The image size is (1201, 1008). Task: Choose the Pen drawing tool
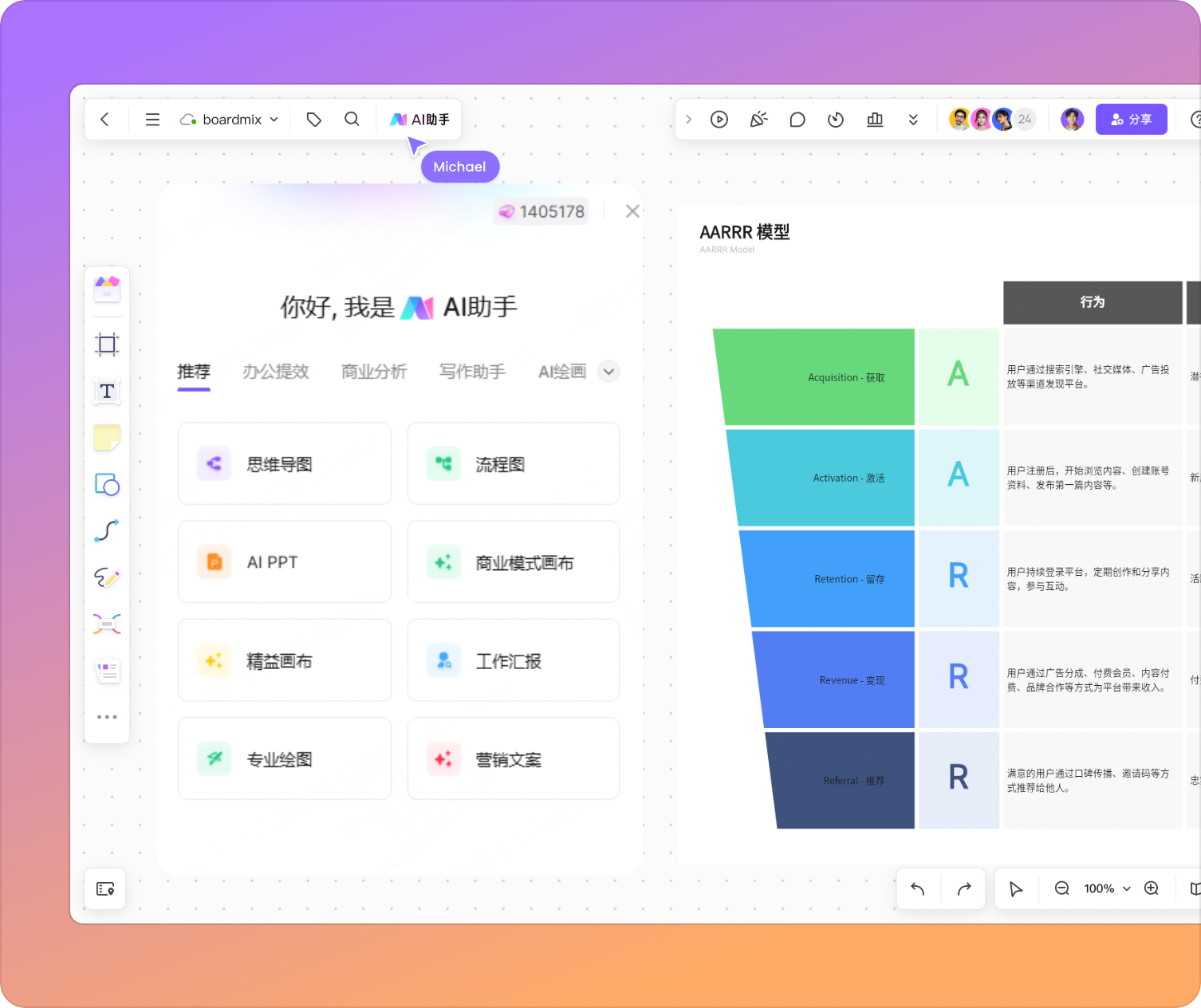[x=107, y=577]
